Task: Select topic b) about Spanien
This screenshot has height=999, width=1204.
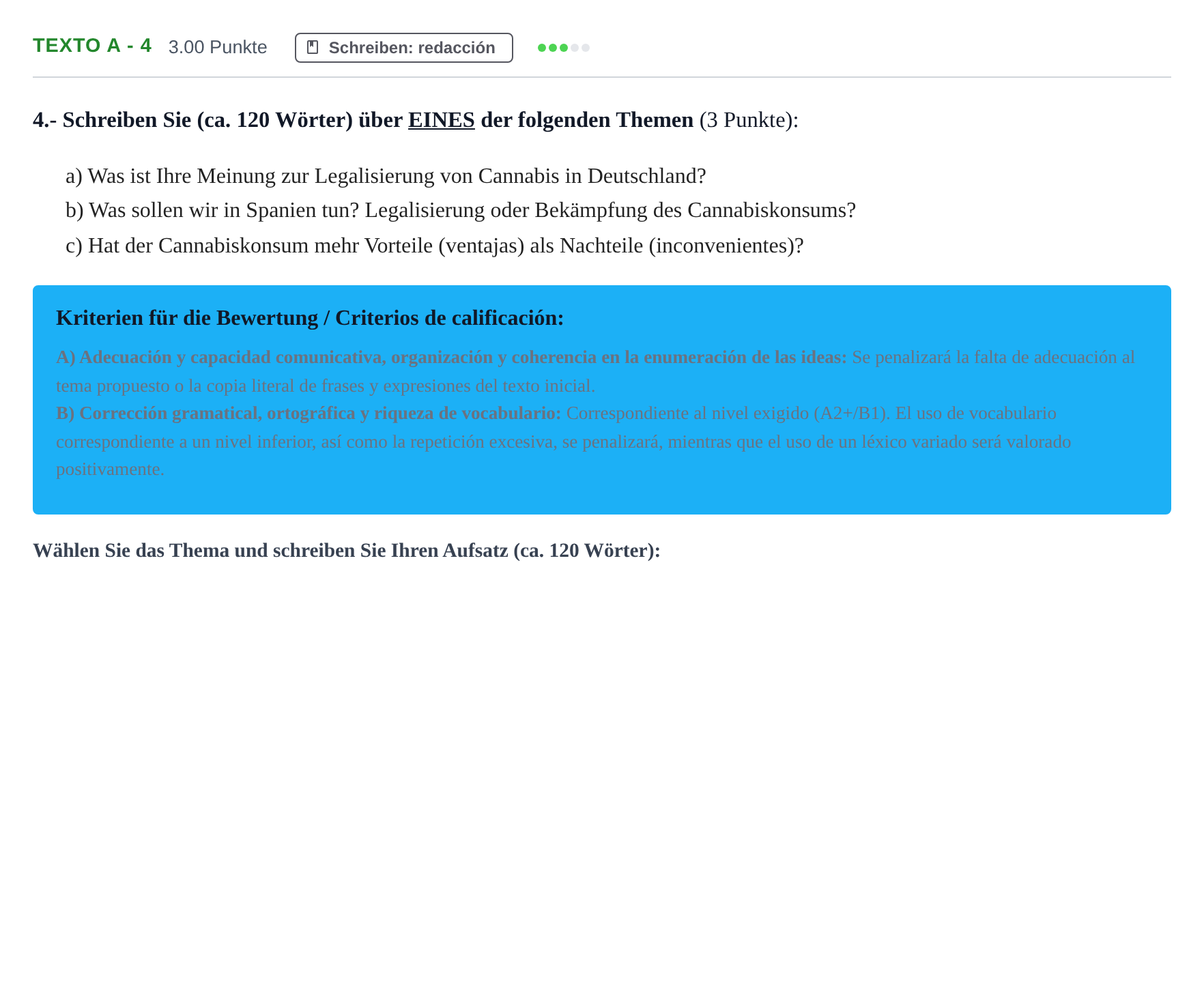Action: (x=461, y=210)
